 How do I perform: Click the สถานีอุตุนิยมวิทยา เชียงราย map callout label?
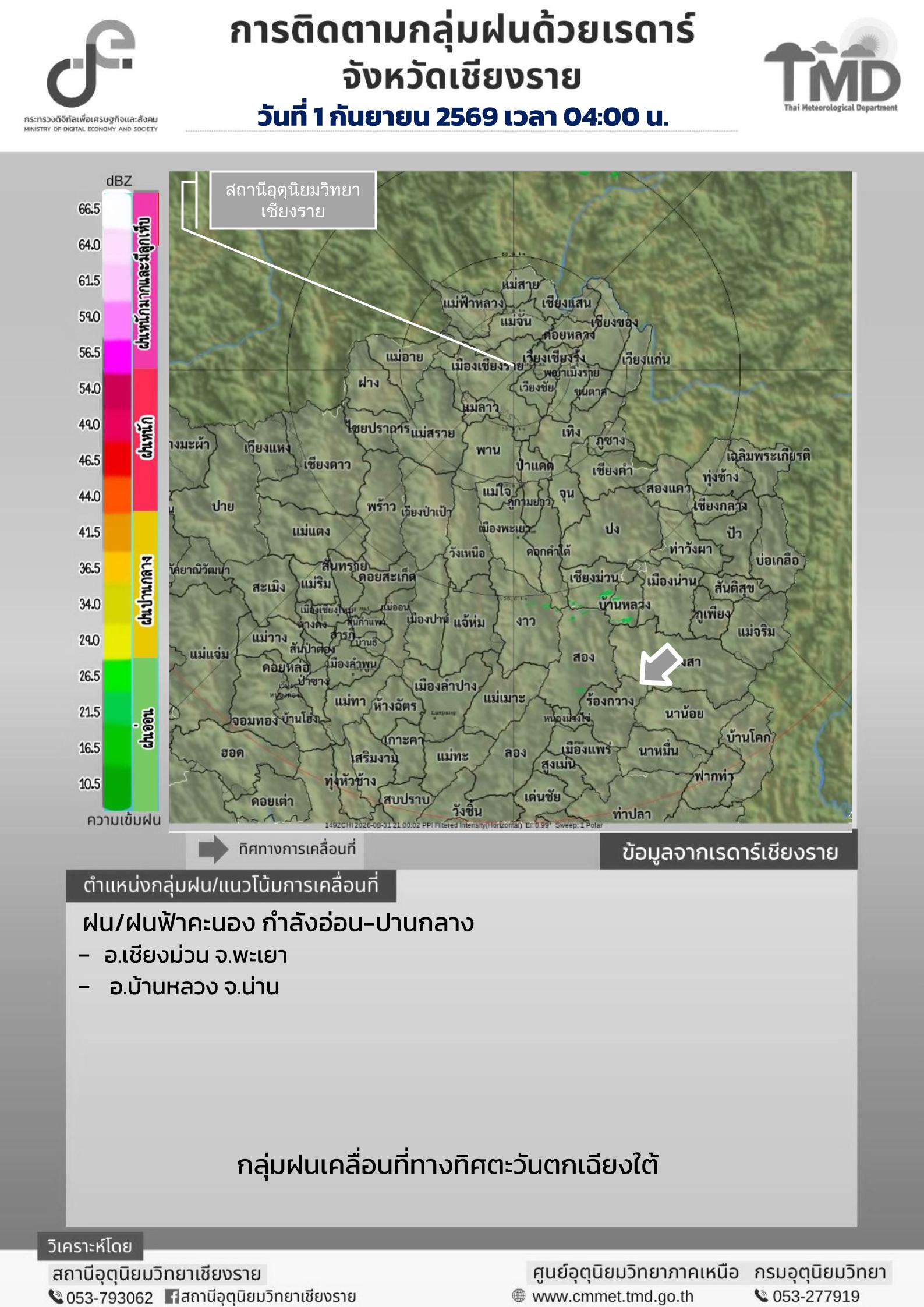point(293,200)
